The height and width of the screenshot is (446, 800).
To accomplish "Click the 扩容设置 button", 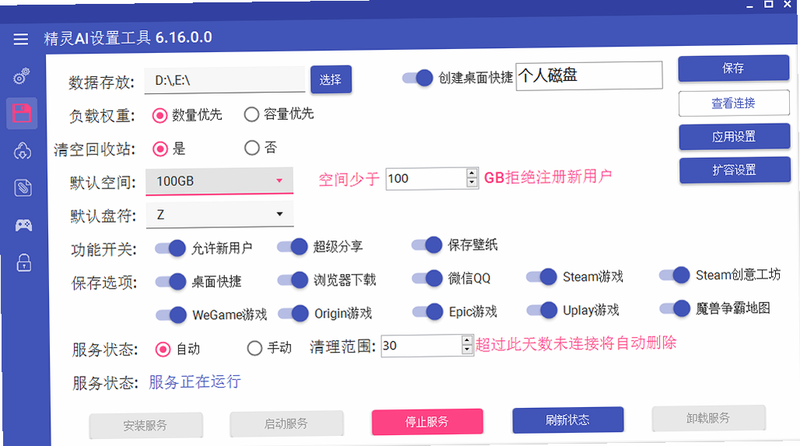I will click(x=735, y=170).
